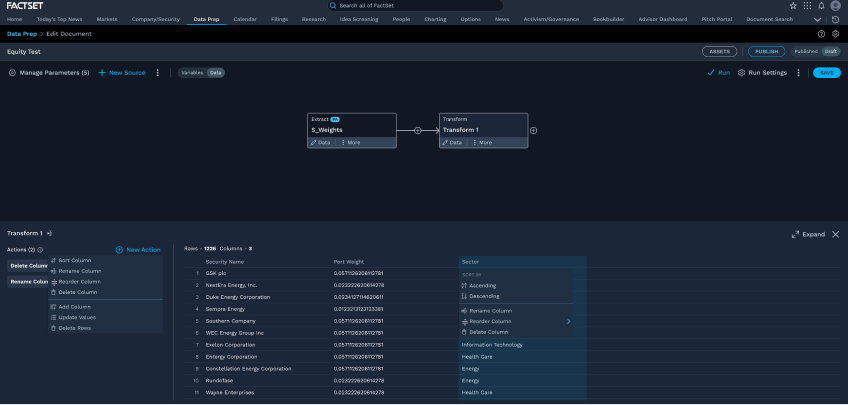This screenshot has width=848, height=405.
Task: Open the Markets tab
Action: pyautogui.click(x=107, y=19)
